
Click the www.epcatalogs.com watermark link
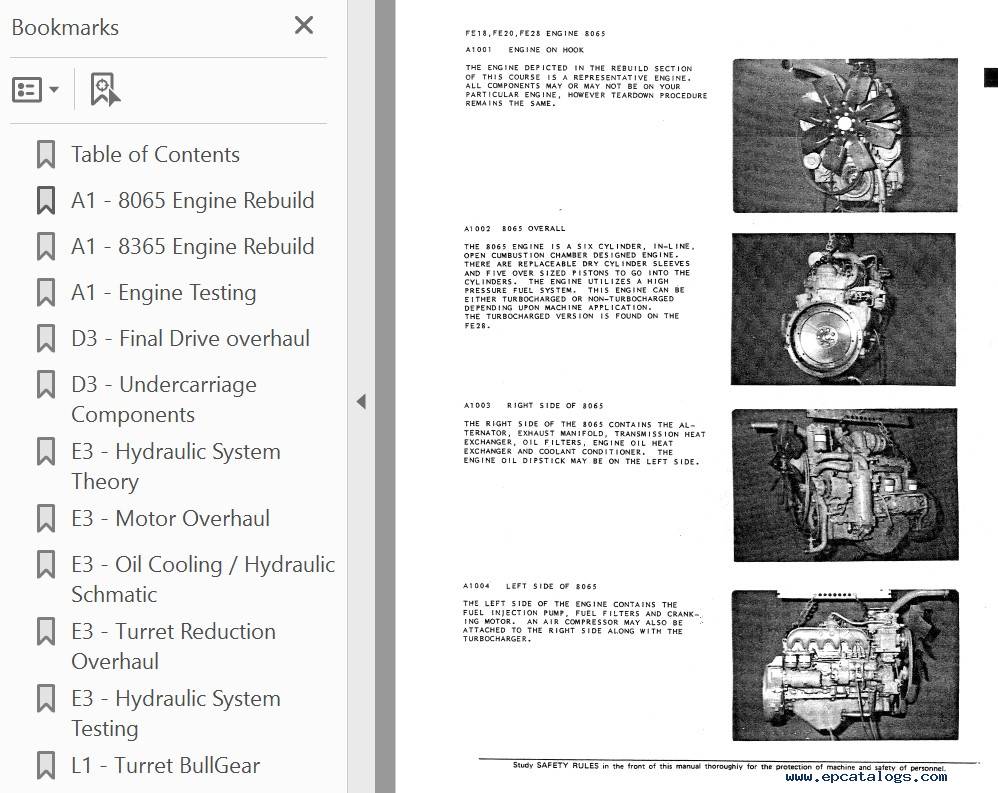pos(865,777)
